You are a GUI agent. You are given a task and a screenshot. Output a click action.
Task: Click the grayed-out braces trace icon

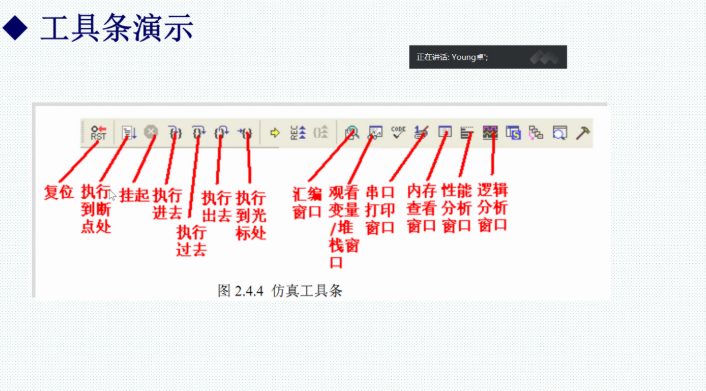click(321, 132)
